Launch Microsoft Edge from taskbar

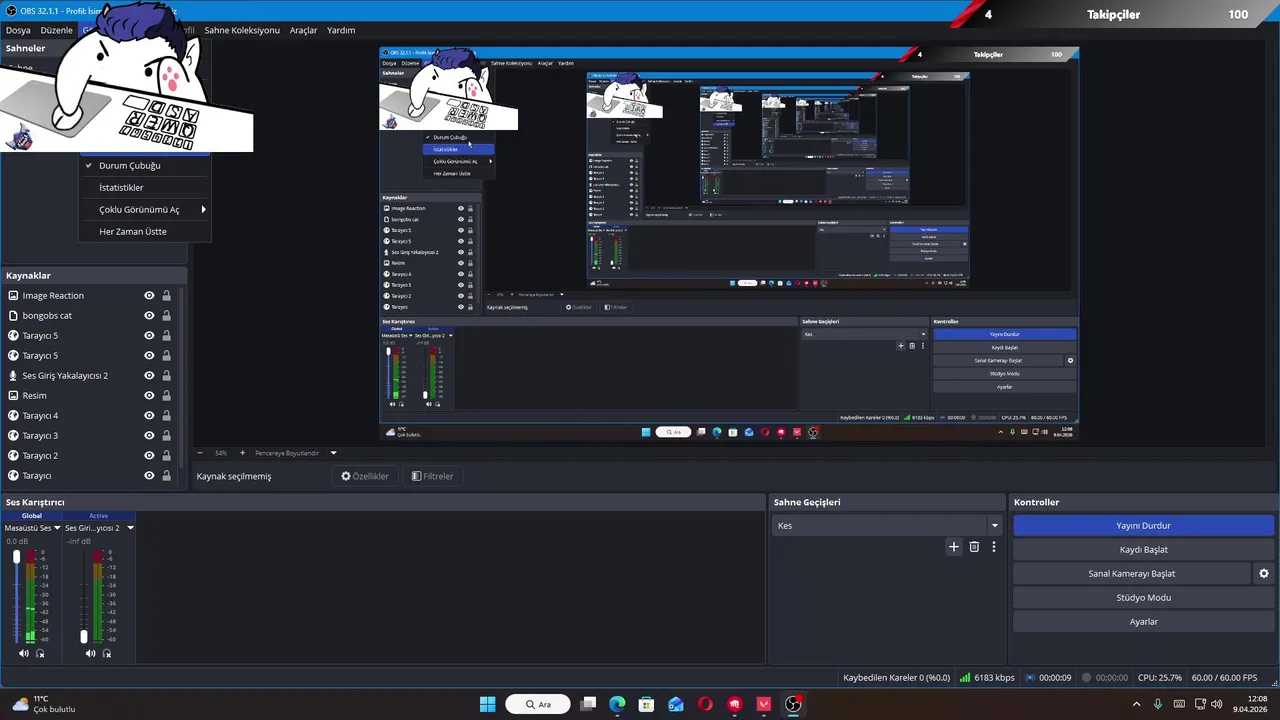click(617, 704)
